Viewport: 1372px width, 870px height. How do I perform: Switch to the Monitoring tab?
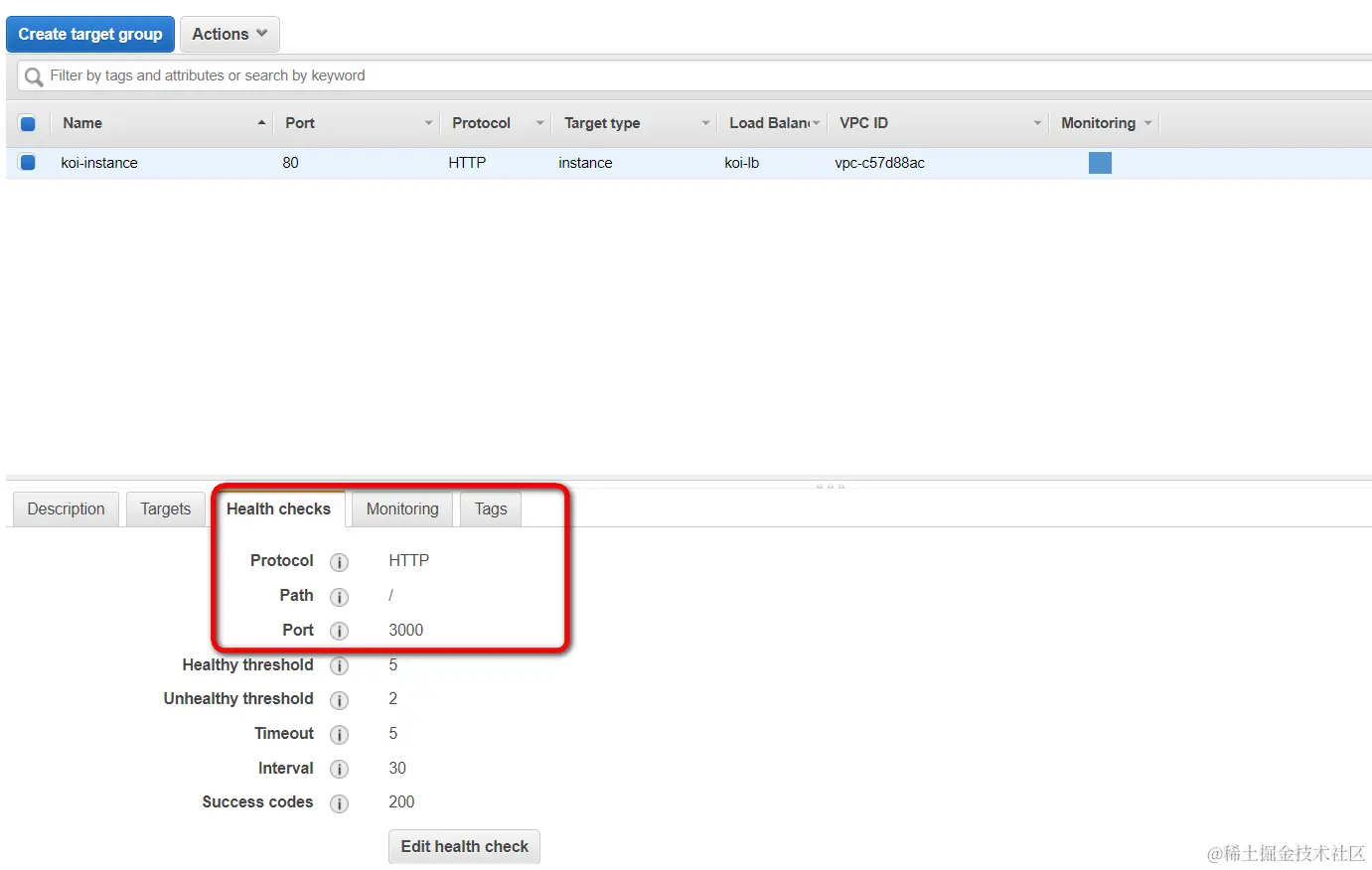(x=402, y=508)
